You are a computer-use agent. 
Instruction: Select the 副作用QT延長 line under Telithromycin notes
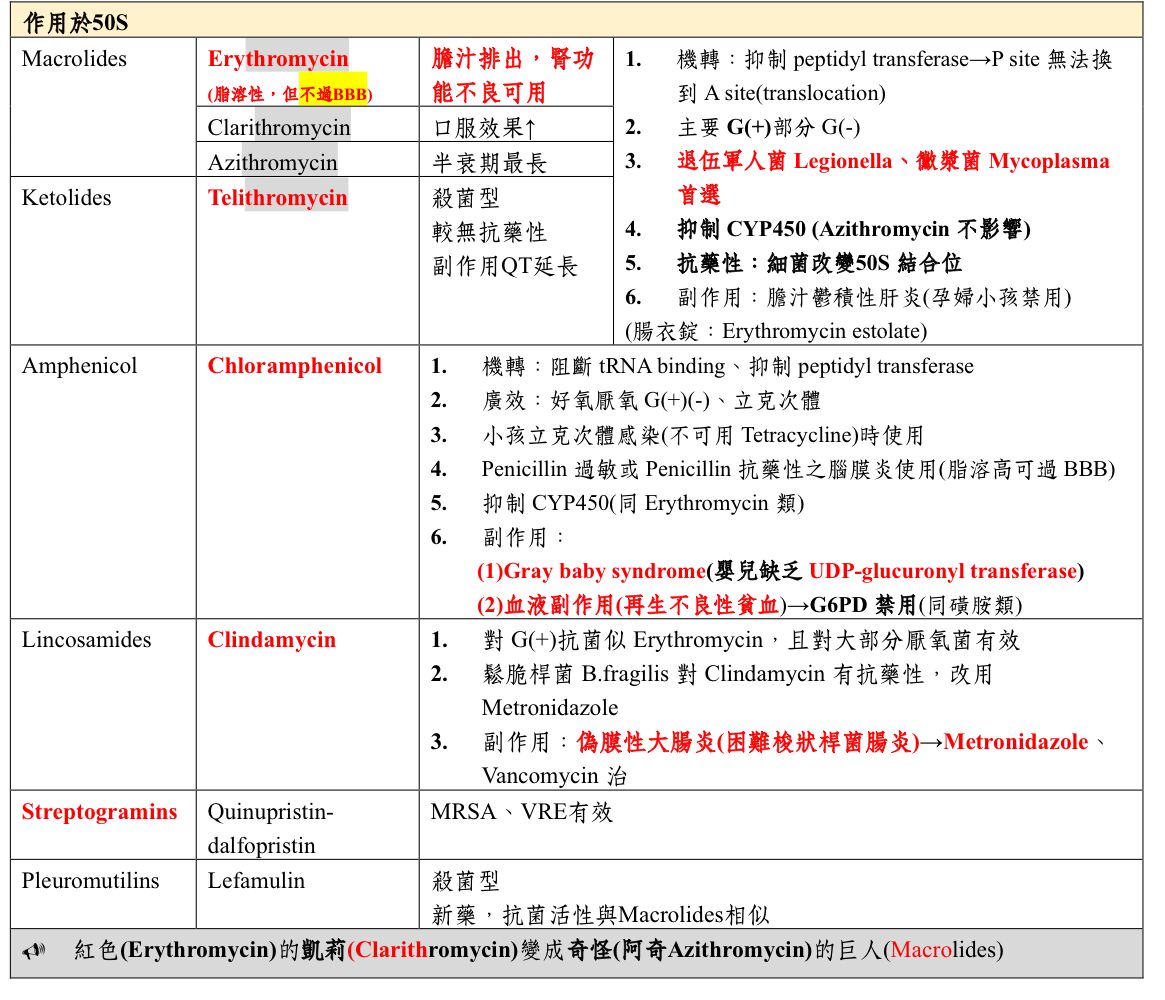[x=504, y=267]
